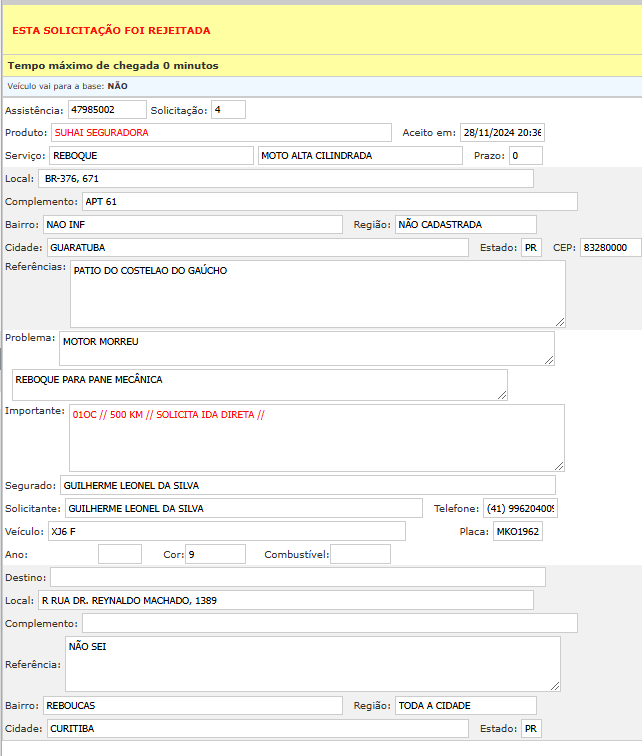The width and height of the screenshot is (642, 756).
Task: Click the MOTO ALTA CILINDRADA field
Action: [360, 155]
